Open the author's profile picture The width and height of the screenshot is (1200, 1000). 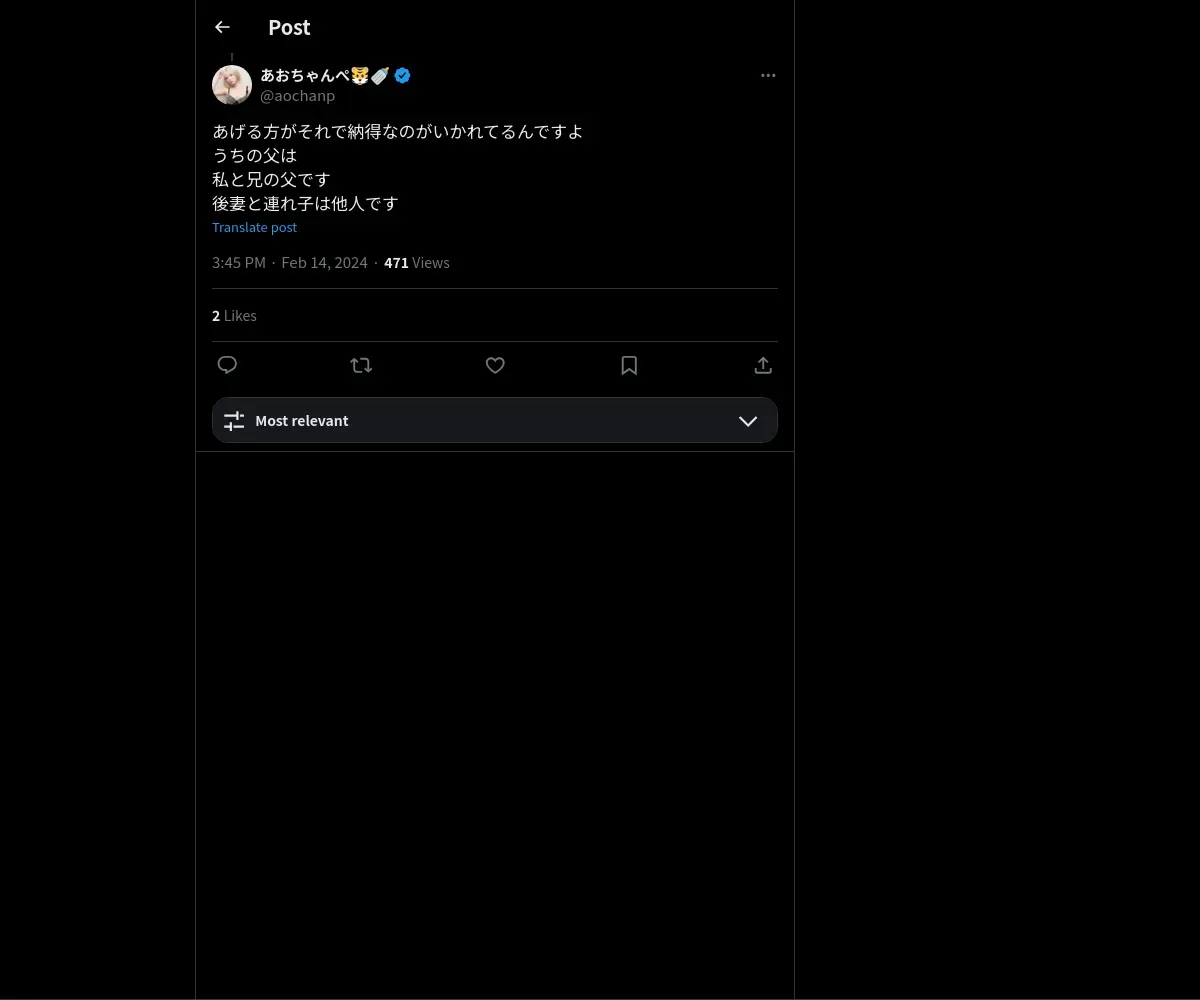[x=232, y=85]
